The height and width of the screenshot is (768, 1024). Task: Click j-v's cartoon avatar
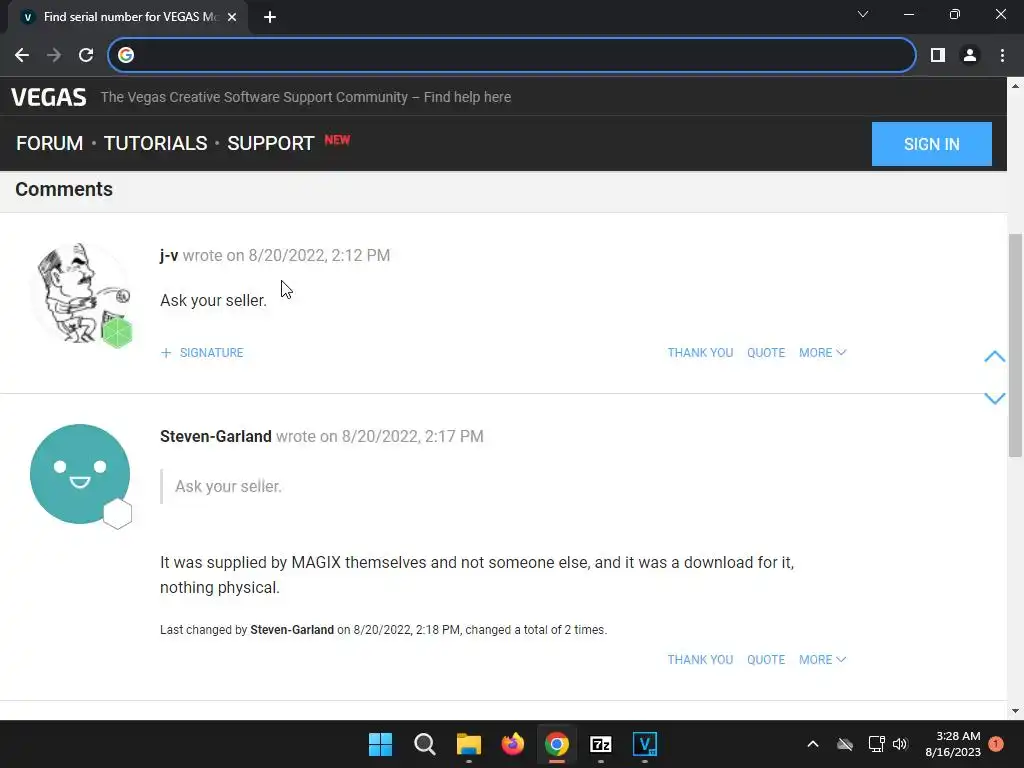(80, 293)
